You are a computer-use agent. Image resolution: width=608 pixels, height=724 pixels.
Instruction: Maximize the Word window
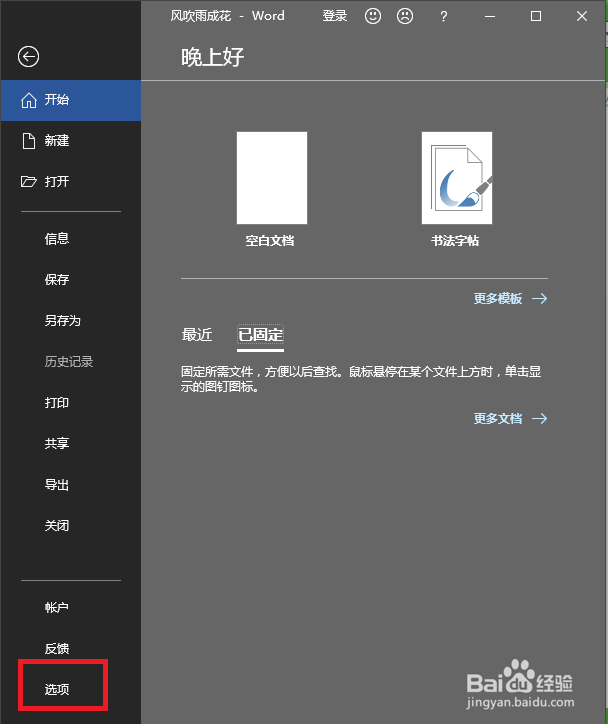tap(536, 17)
